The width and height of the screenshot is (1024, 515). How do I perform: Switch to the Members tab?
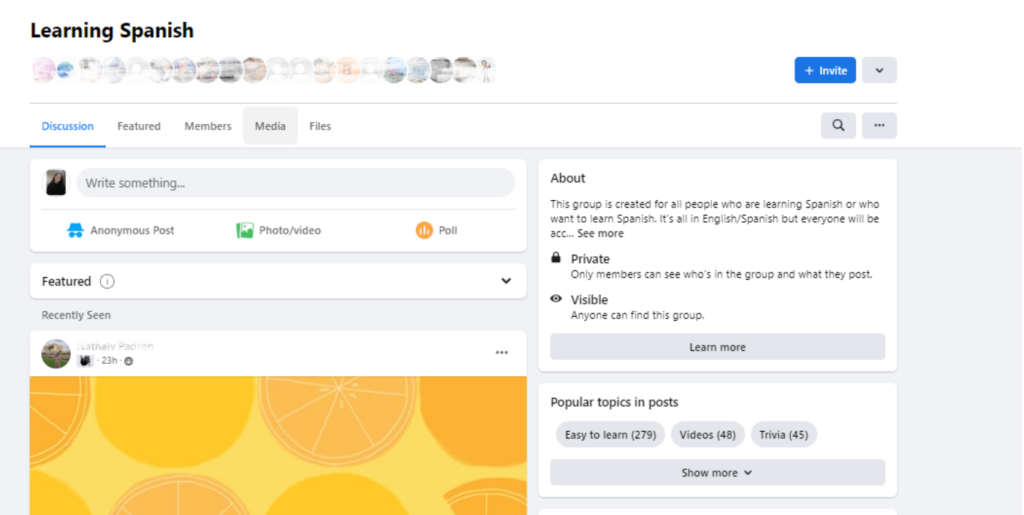pyautogui.click(x=208, y=126)
